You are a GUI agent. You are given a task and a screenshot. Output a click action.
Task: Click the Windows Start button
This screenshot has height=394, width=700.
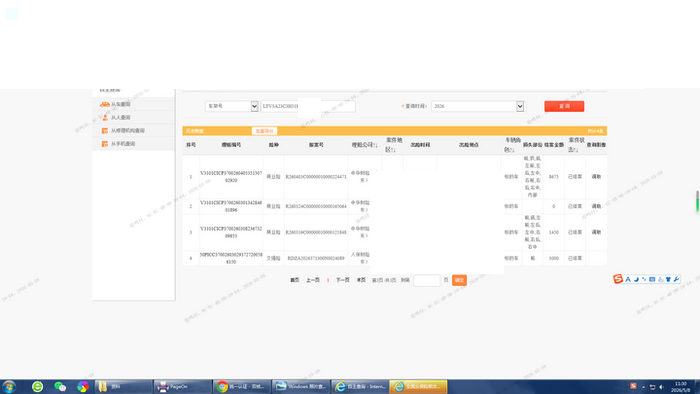(9, 386)
